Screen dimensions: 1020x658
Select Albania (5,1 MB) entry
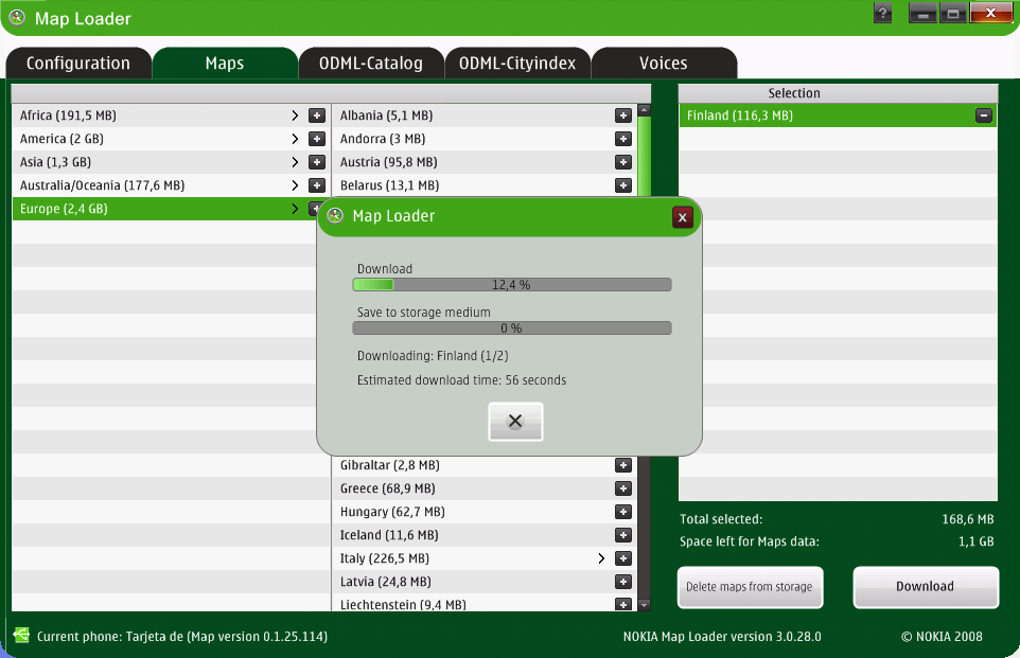pos(485,116)
